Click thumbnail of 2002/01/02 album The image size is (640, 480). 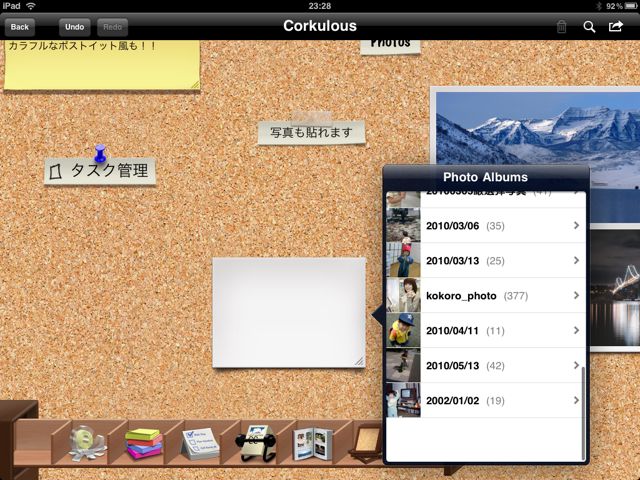(x=403, y=400)
